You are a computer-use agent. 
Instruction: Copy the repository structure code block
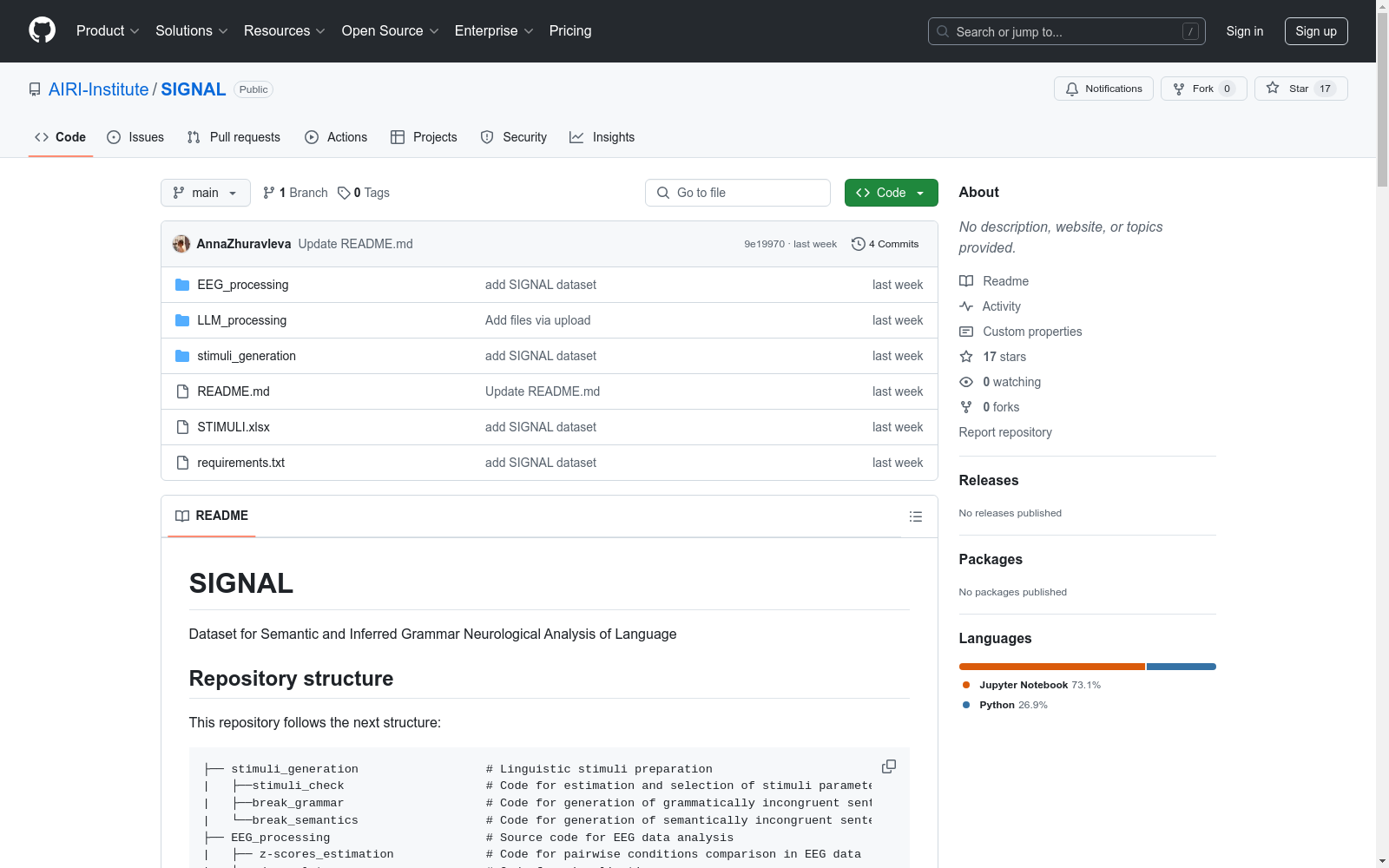pyautogui.click(x=889, y=766)
